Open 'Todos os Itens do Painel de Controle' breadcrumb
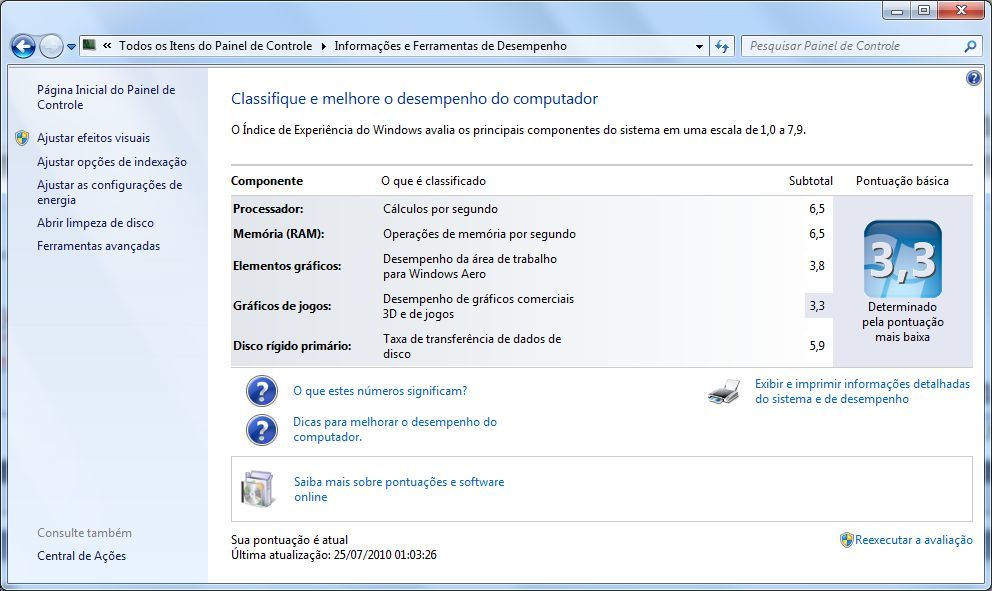 (215, 46)
